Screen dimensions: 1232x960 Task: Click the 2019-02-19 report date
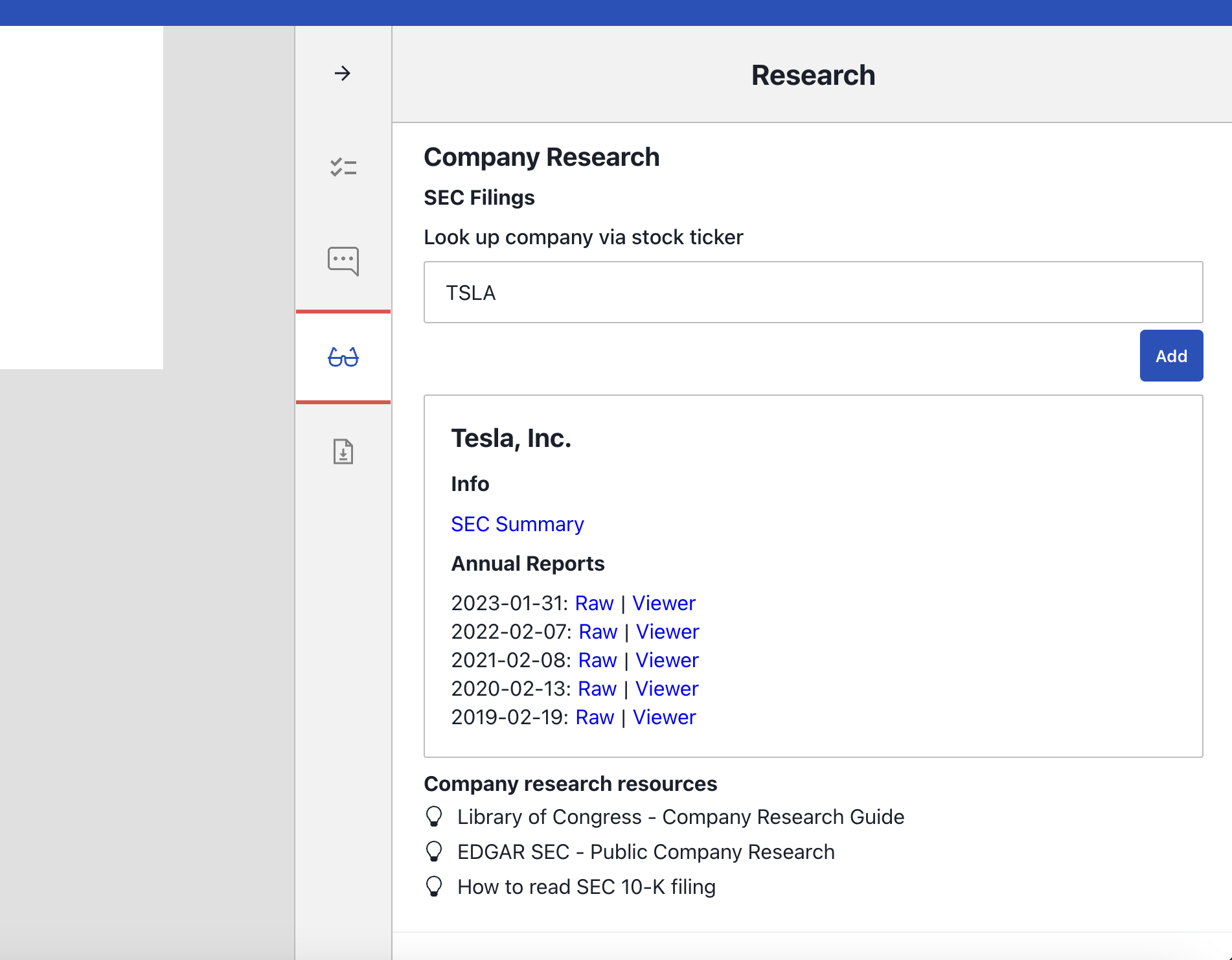pyautogui.click(x=510, y=717)
